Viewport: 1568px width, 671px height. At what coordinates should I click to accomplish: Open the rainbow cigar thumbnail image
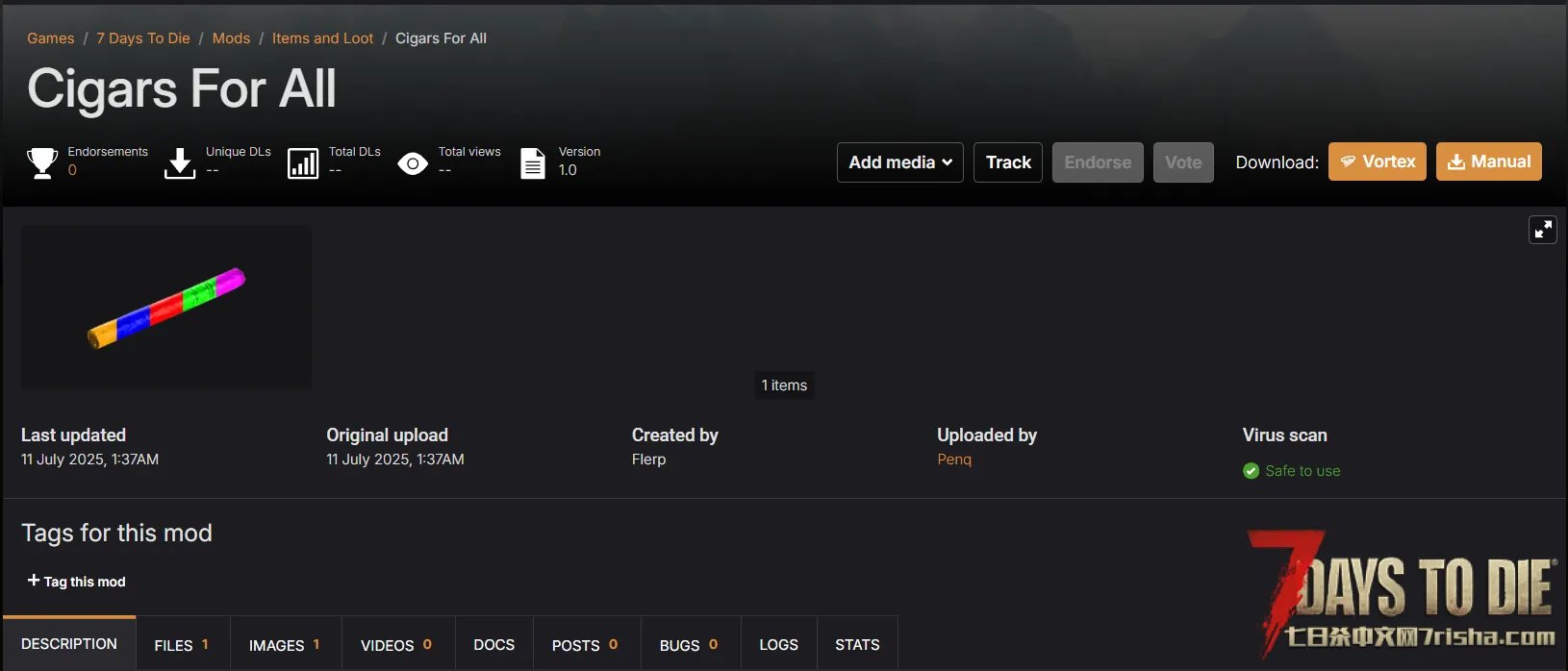[x=166, y=307]
